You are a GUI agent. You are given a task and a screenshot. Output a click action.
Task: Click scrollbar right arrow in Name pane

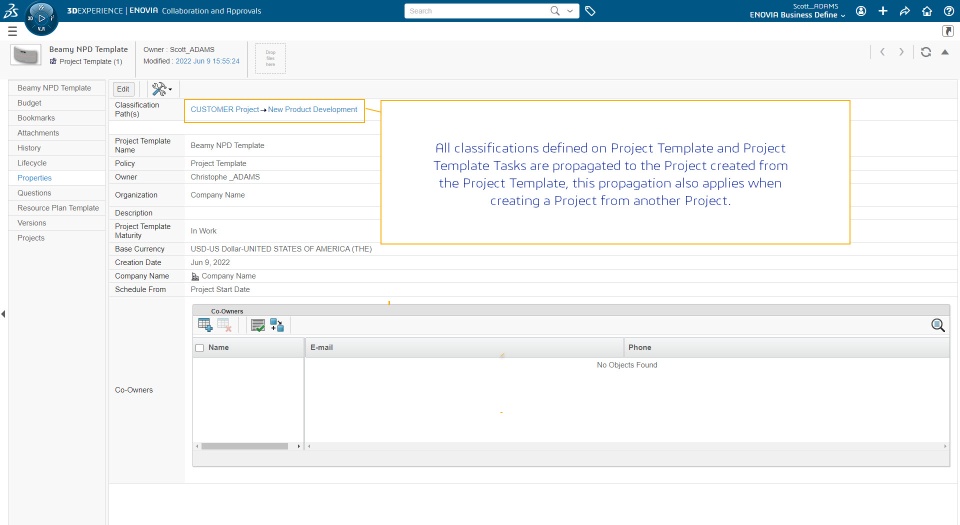click(x=299, y=446)
